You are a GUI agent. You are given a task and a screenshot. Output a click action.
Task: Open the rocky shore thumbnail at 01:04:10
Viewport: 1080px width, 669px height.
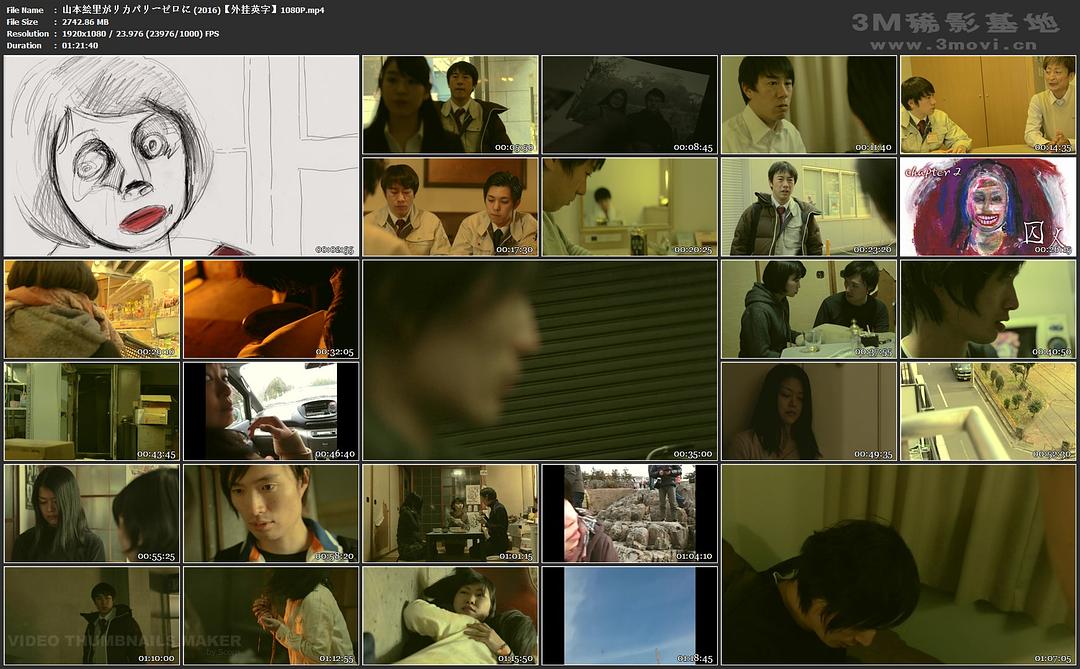coord(629,513)
